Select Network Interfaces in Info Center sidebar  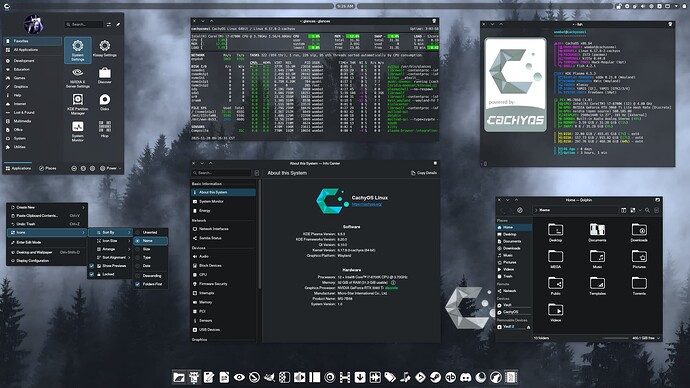(224, 229)
